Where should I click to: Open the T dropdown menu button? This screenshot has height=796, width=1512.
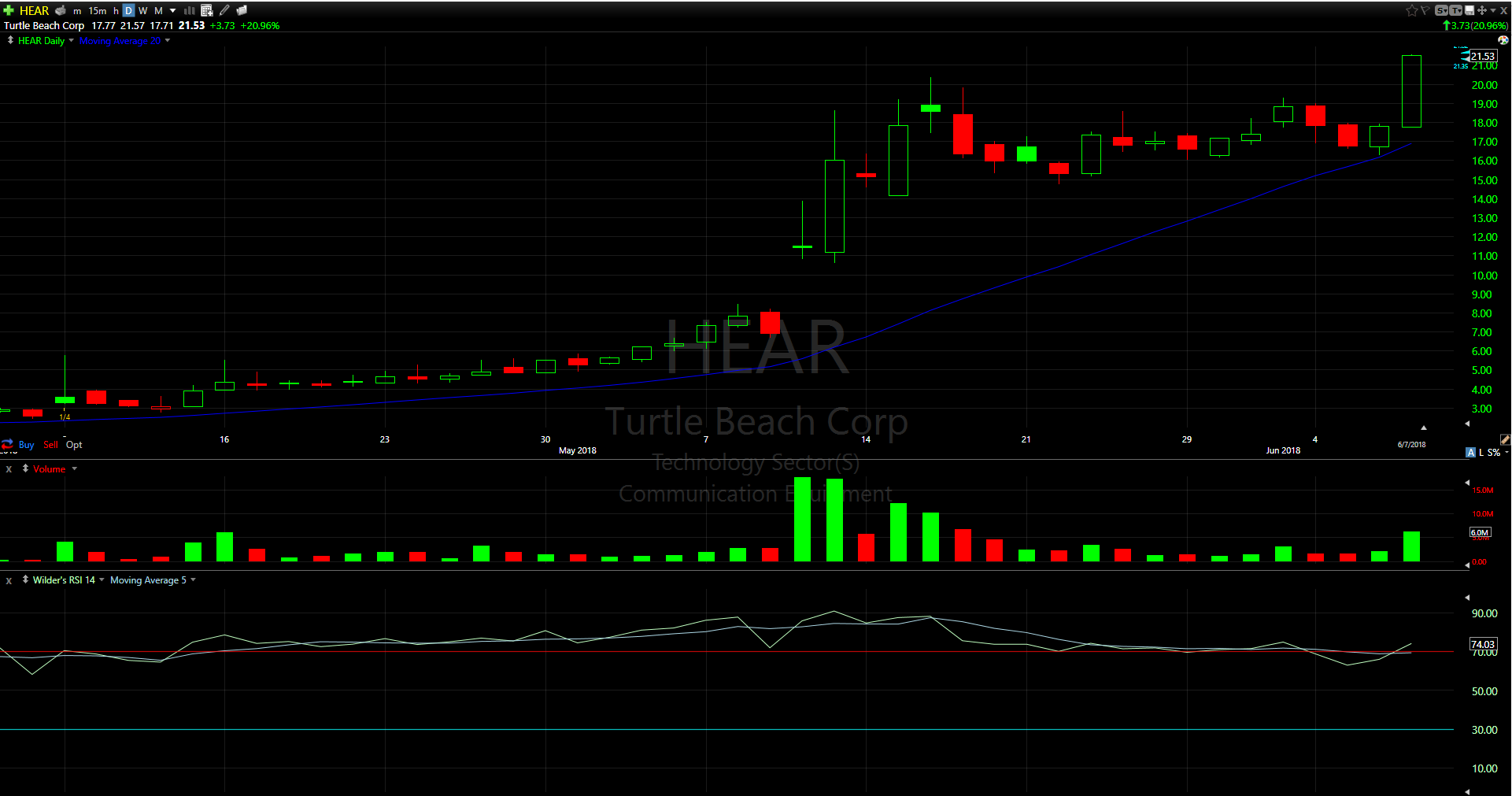pyautogui.click(x=1455, y=10)
